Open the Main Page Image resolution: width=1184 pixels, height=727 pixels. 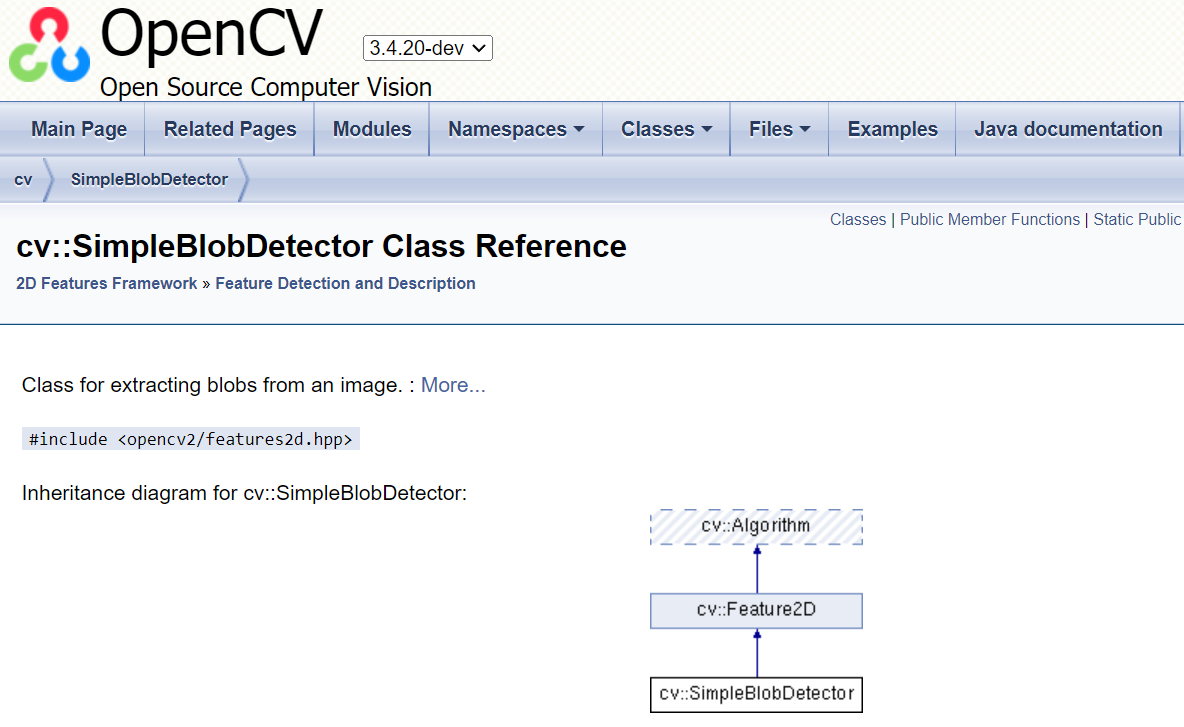(x=78, y=129)
